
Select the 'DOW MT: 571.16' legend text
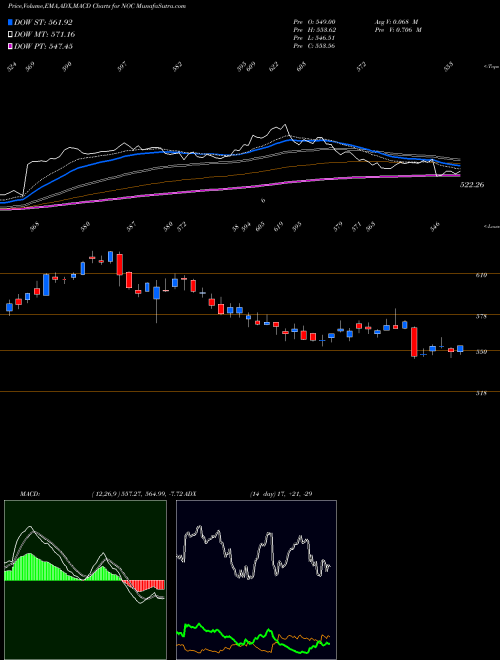tap(45, 35)
